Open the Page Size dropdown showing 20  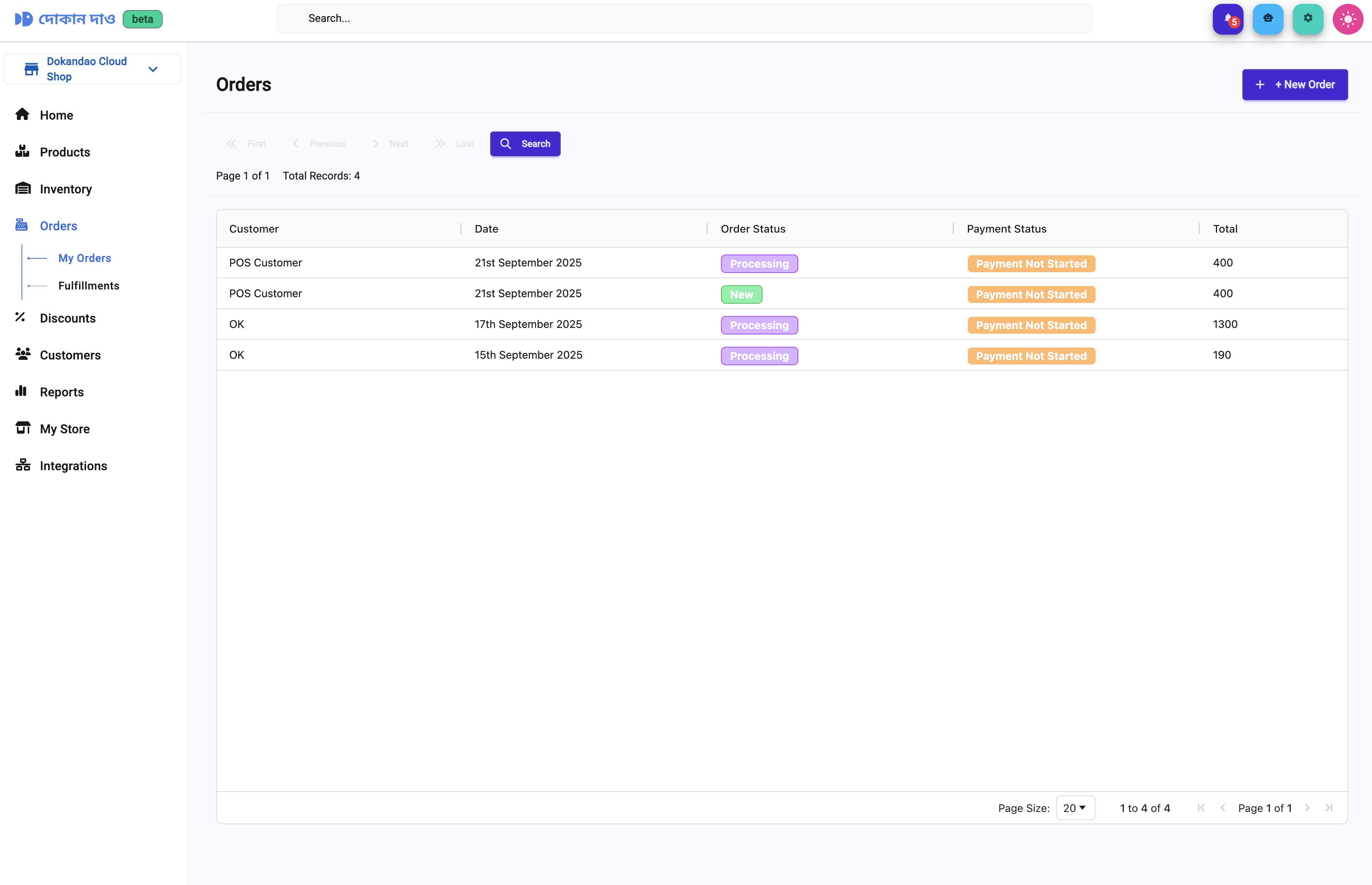(1076, 807)
